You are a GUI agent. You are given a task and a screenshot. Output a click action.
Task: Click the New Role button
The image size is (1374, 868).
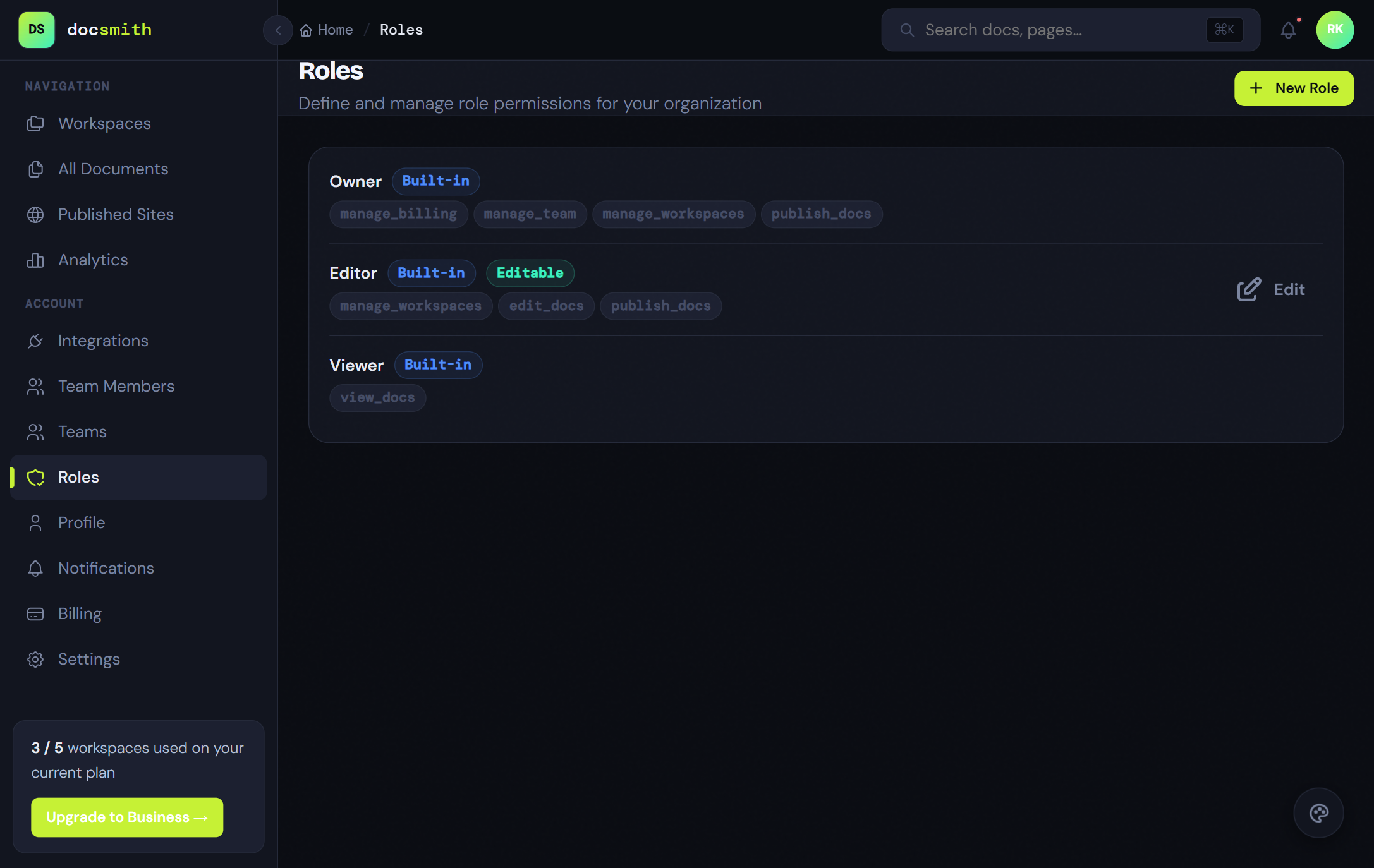coord(1294,88)
